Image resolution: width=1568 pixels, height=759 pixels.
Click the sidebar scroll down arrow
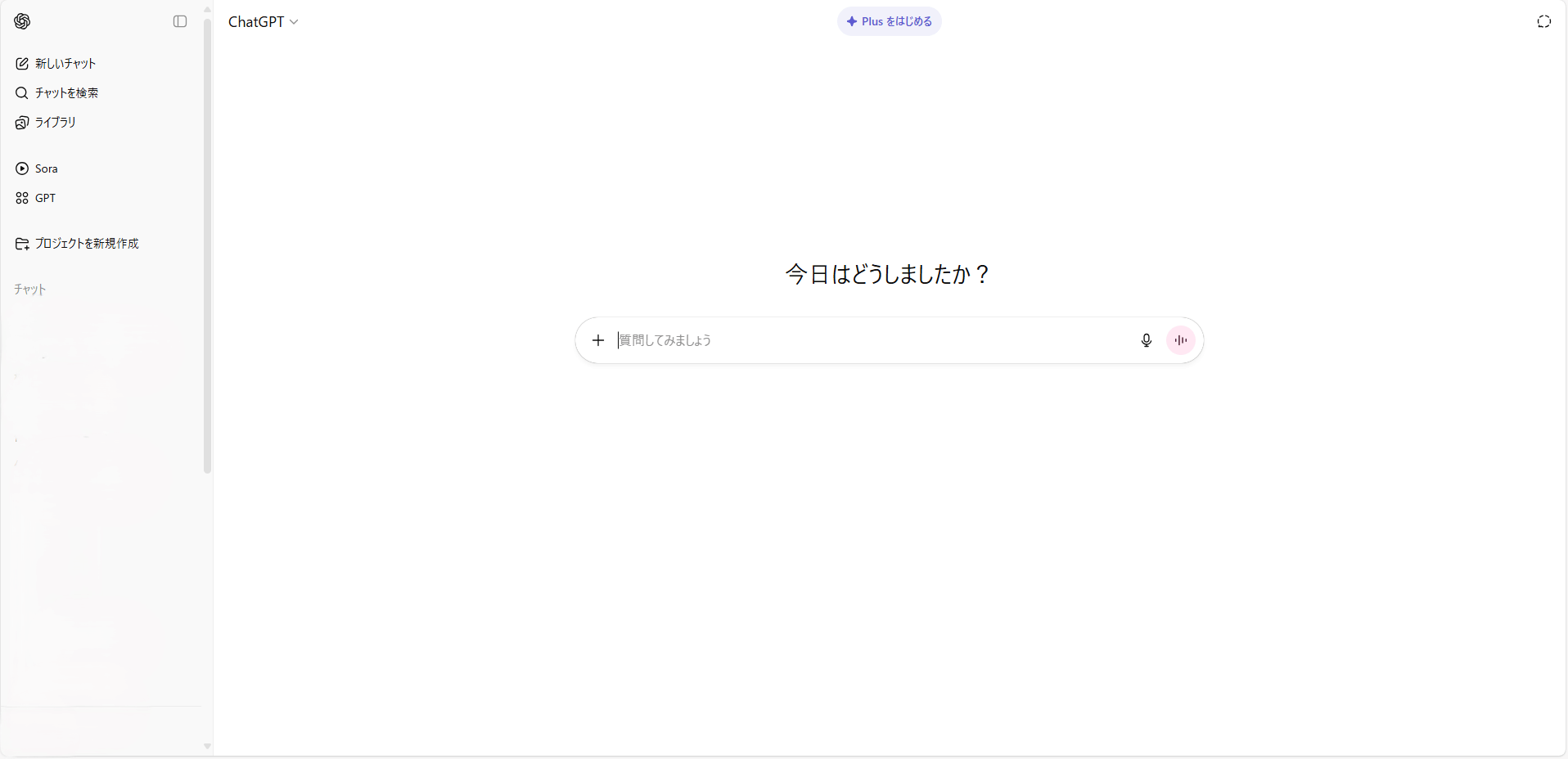point(207,746)
